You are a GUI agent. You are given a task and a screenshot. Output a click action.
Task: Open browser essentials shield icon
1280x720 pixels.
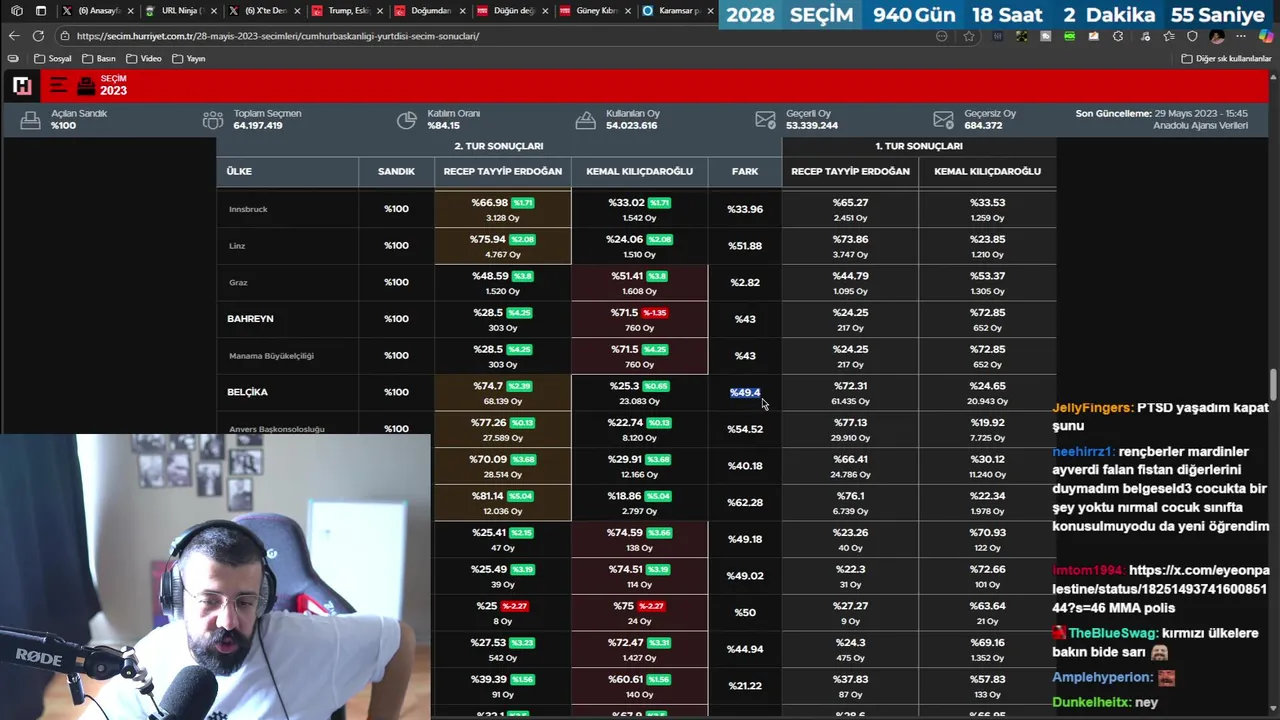(x=1192, y=36)
